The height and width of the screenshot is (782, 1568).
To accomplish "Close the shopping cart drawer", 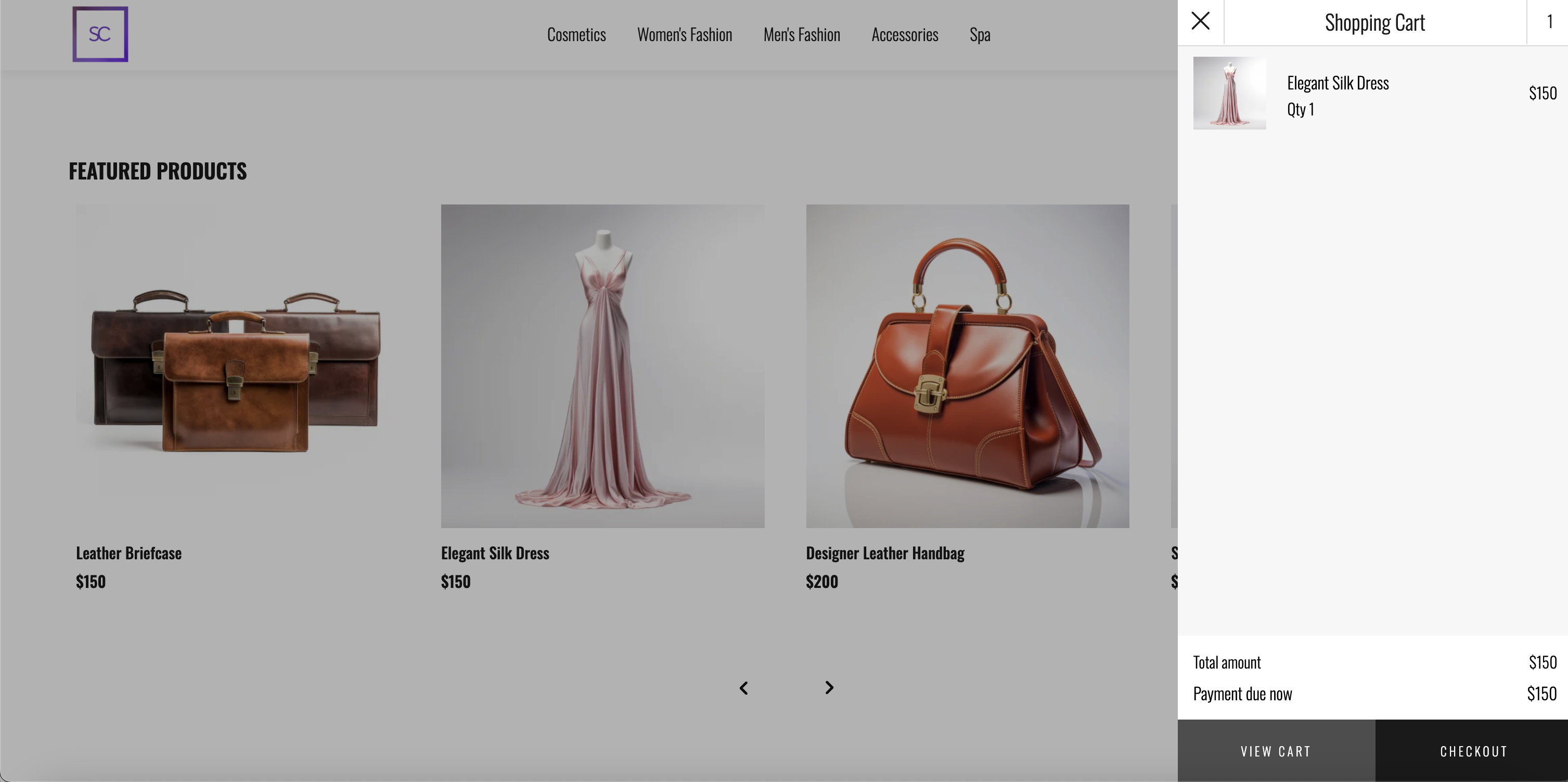I will [1200, 20].
